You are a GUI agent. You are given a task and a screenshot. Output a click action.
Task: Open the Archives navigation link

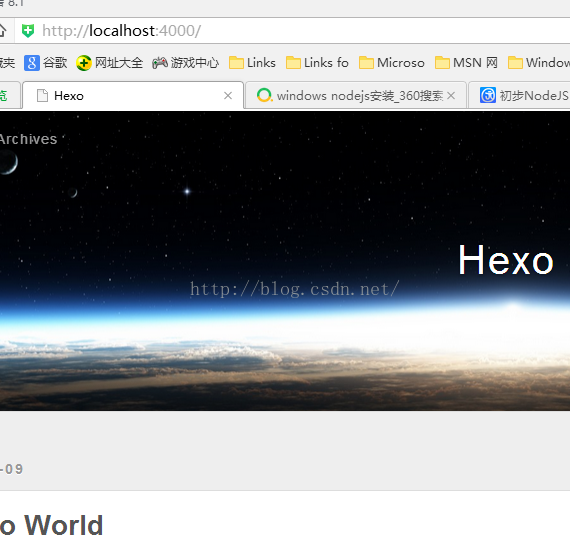pos(28,139)
